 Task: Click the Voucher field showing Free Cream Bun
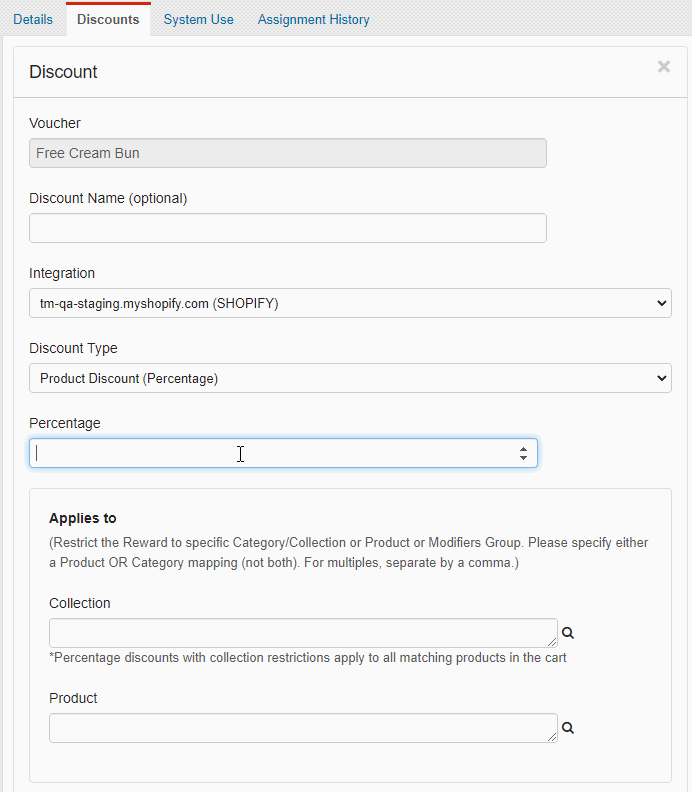tap(288, 153)
